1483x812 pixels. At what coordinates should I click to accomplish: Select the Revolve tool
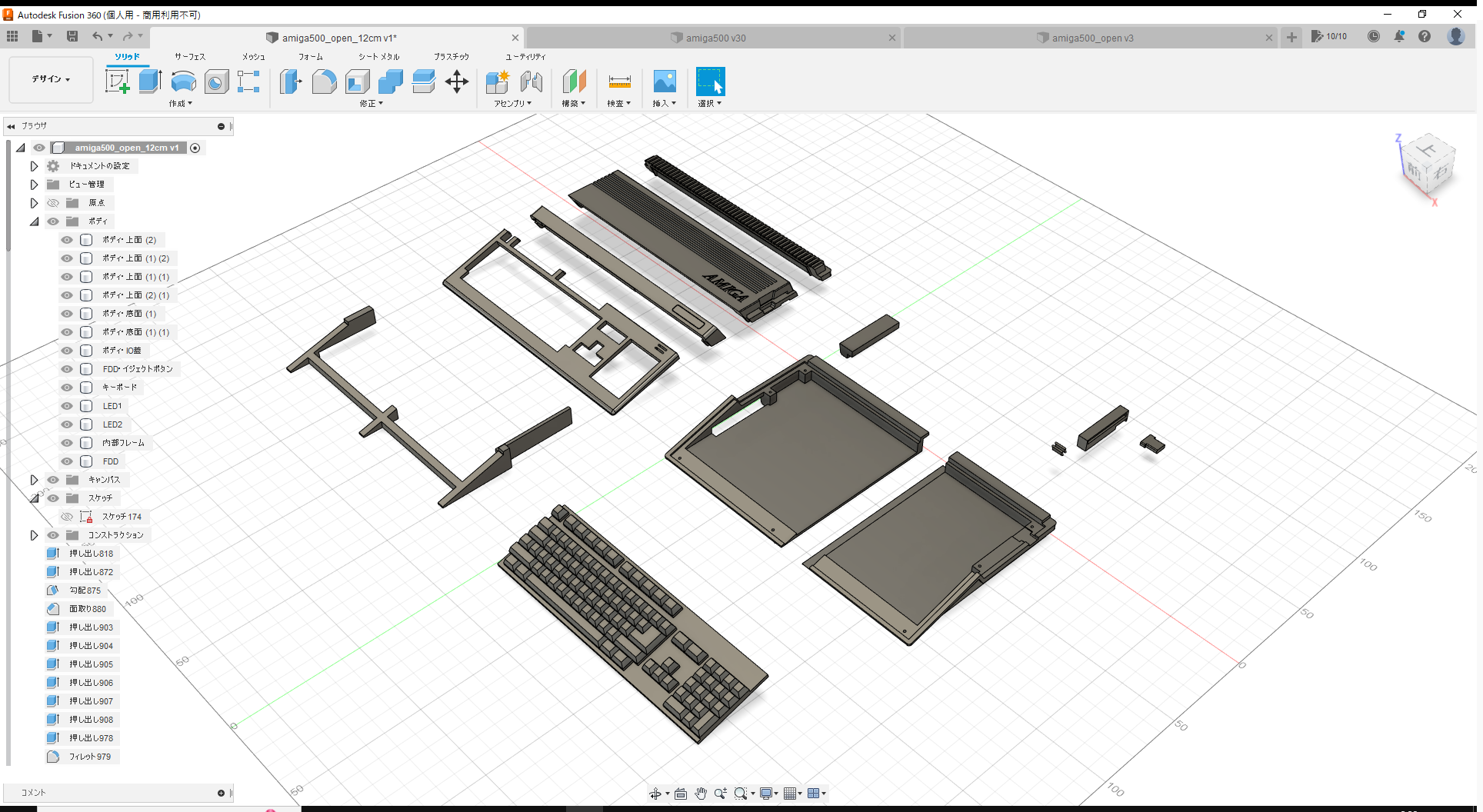[x=183, y=82]
